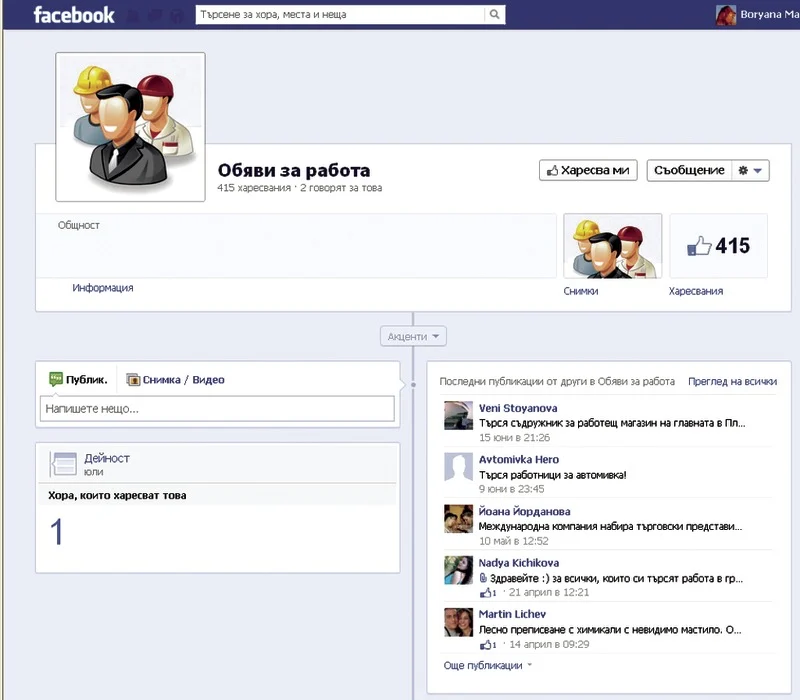Click the 9 юни в 23:45 timestamp

tap(511, 489)
